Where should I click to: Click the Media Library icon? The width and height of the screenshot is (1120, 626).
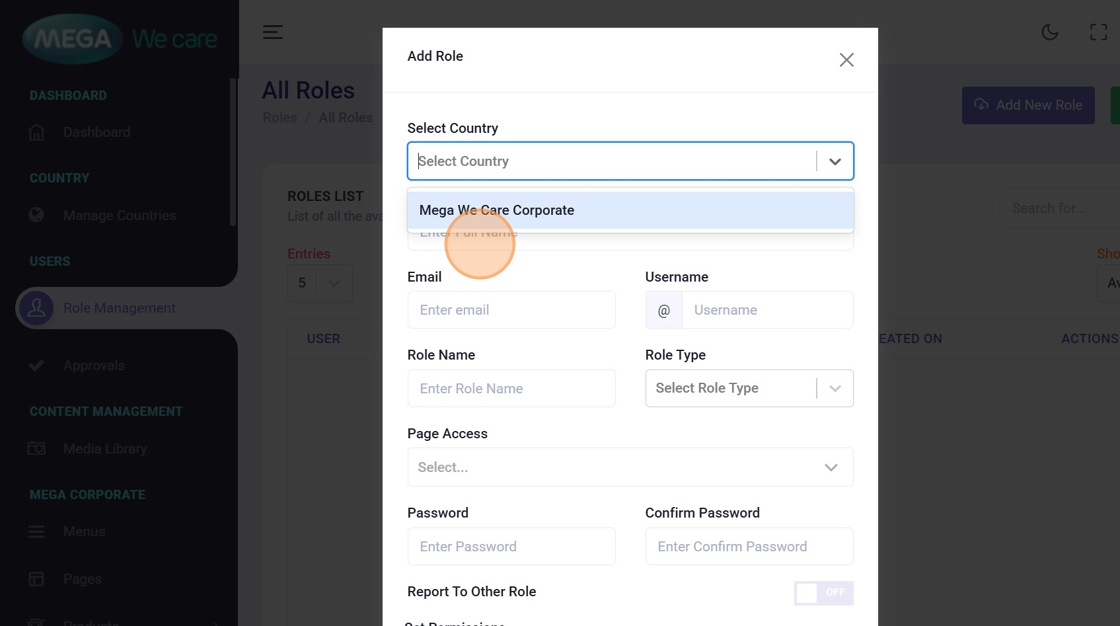pos(37,449)
